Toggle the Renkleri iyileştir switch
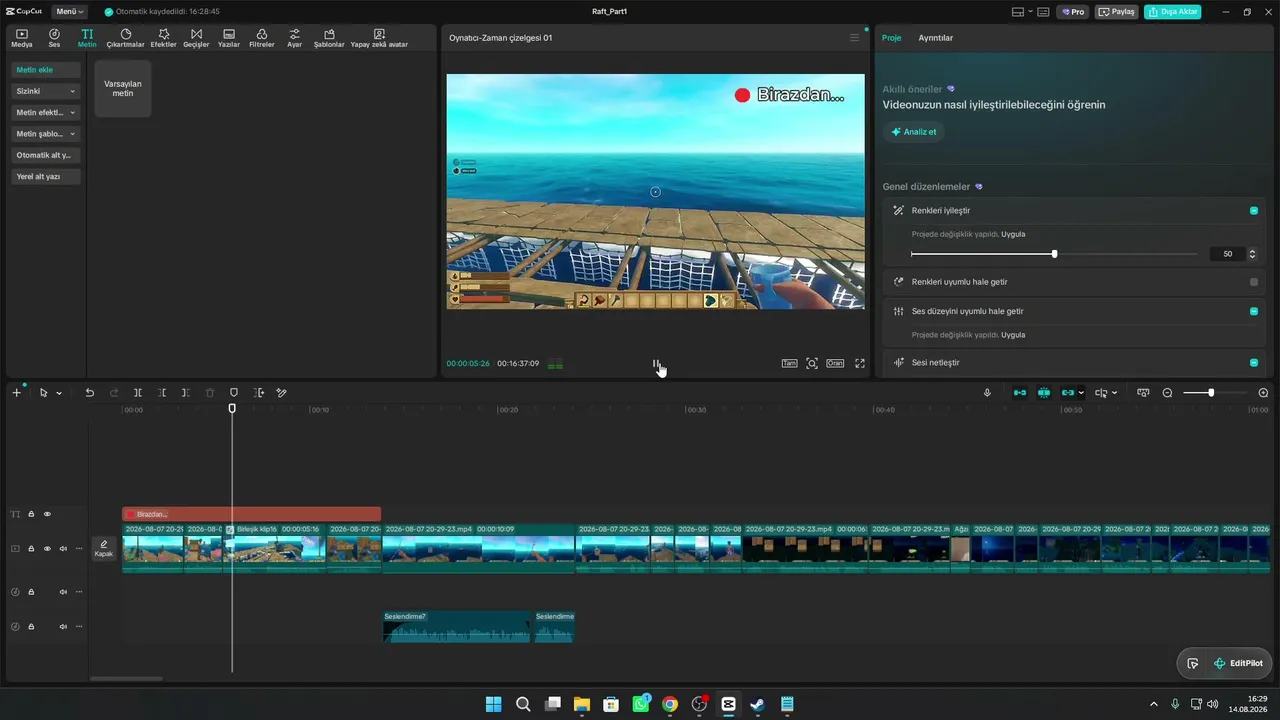Screen dimensions: 1280x720 point(1254,211)
